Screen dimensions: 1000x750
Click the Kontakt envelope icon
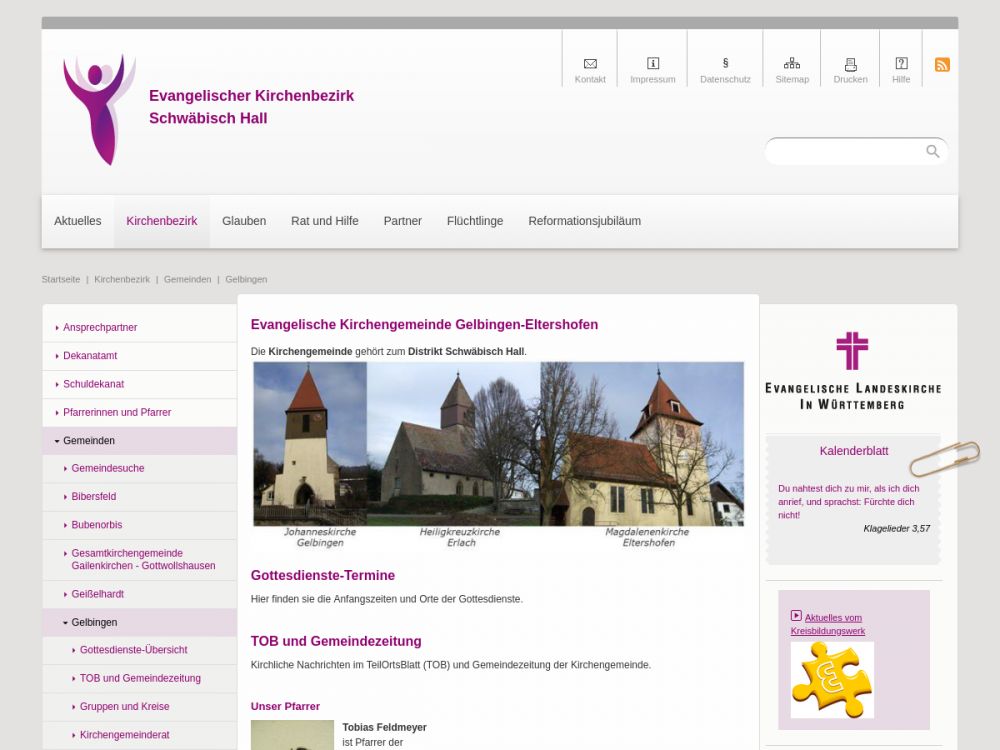[590, 64]
